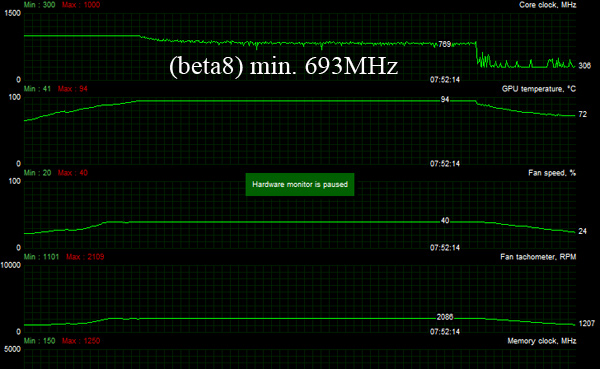Click the 'Min : 300' core clock value
Screen dimensions: 600x369
click(x=39, y=5)
